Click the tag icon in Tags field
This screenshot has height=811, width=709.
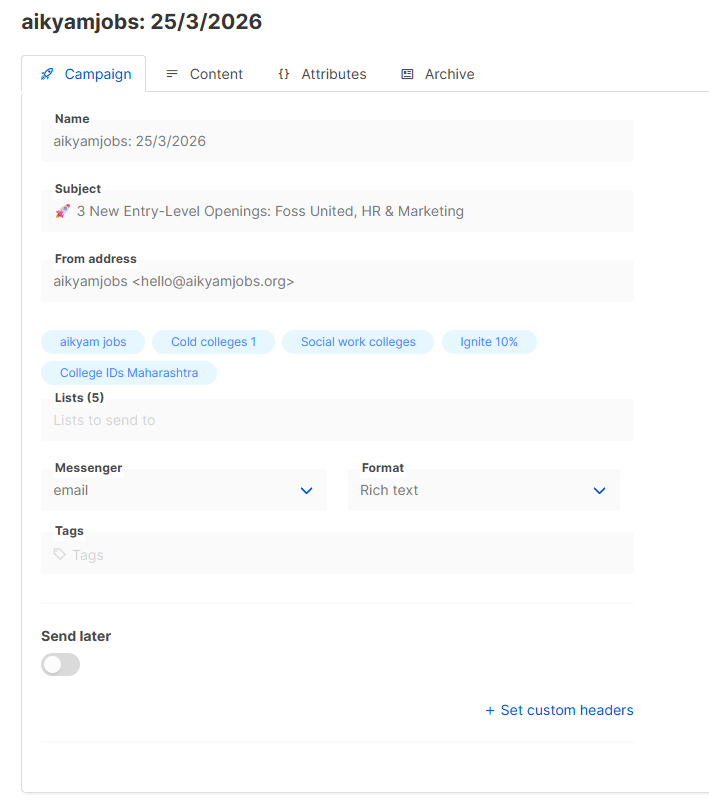[60, 554]
